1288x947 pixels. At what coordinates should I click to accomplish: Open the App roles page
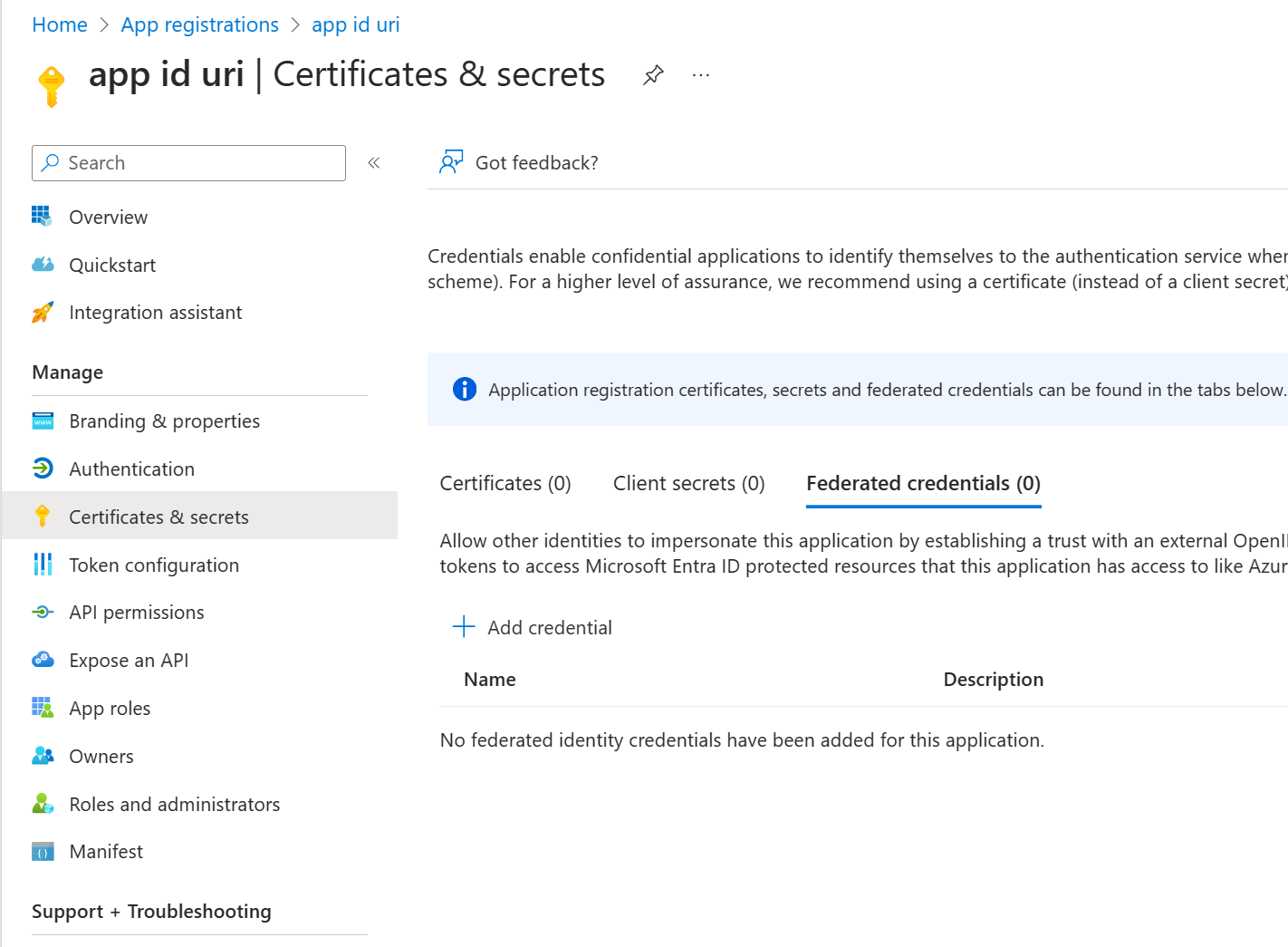(x=110, y=708)
